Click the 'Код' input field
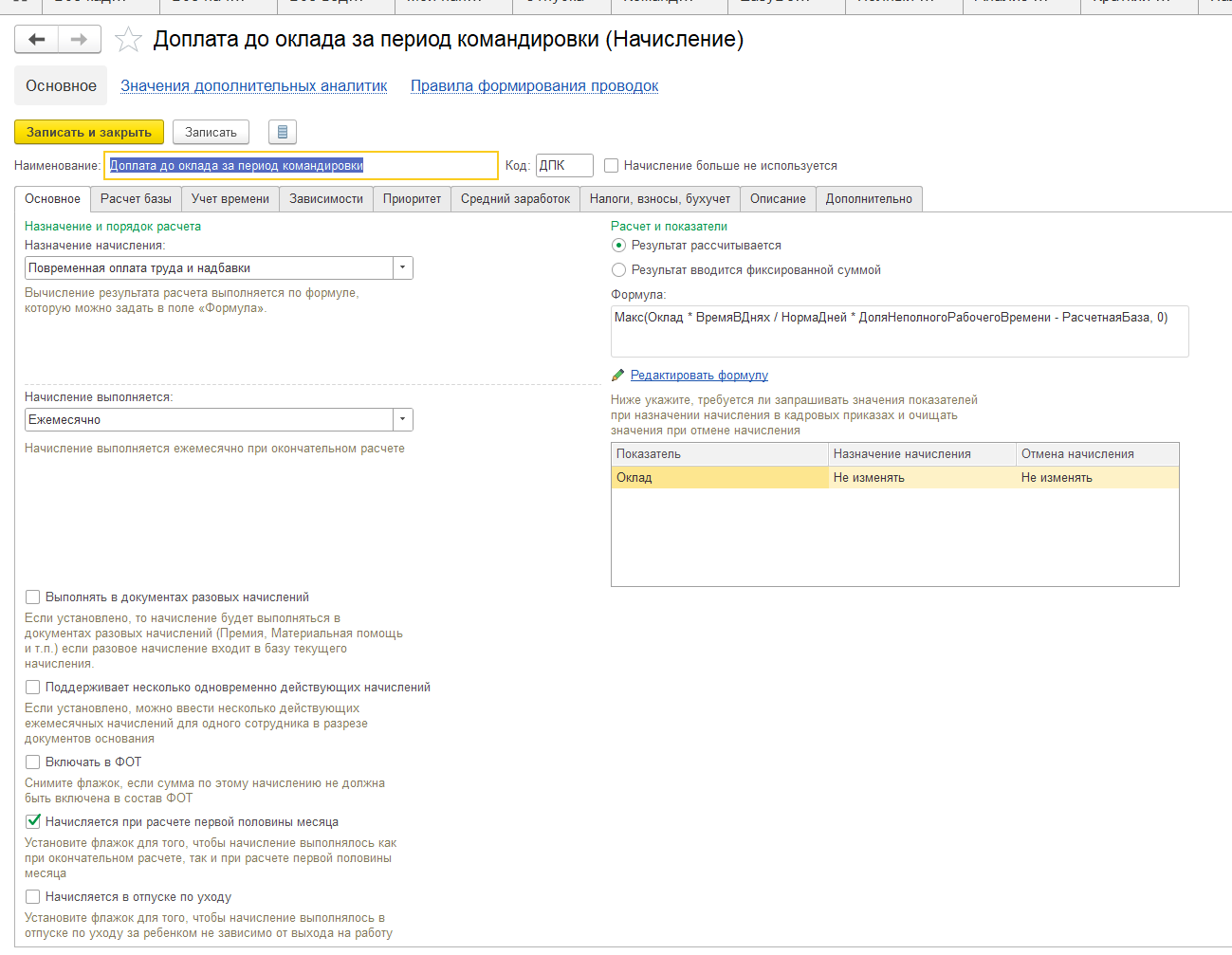 click(564, 166)
